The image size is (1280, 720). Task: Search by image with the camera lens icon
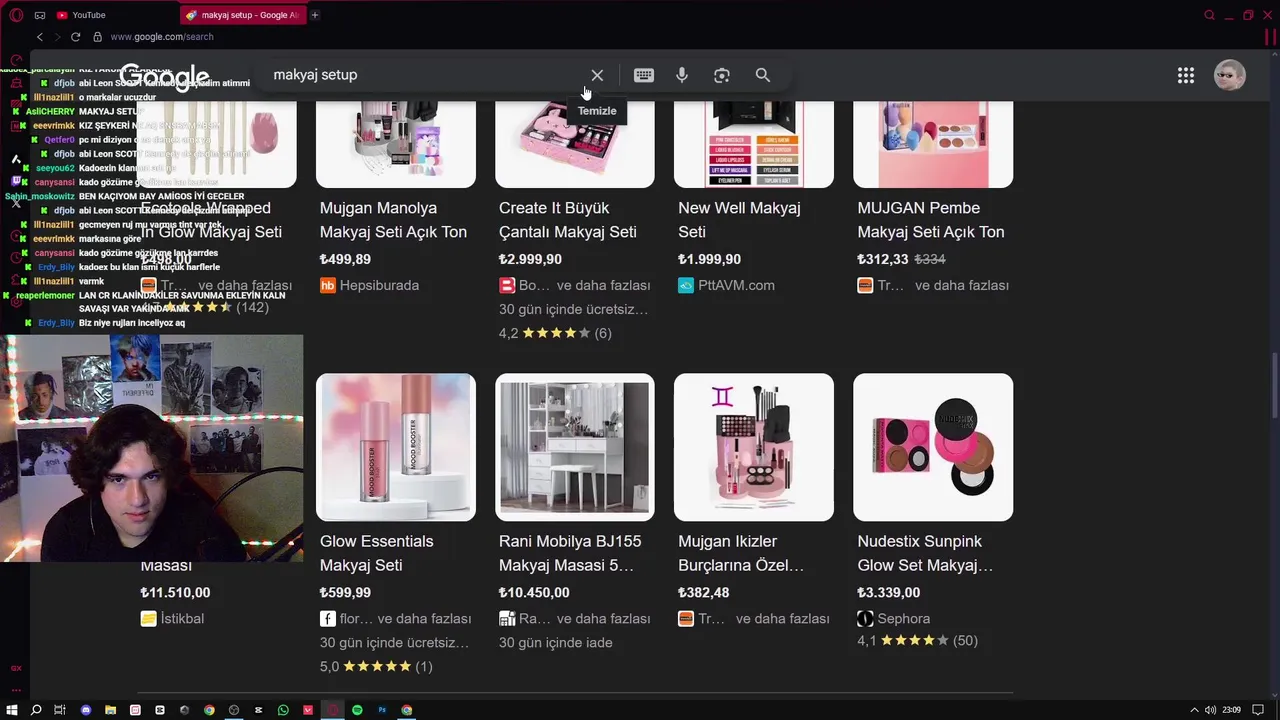(722, 75)
